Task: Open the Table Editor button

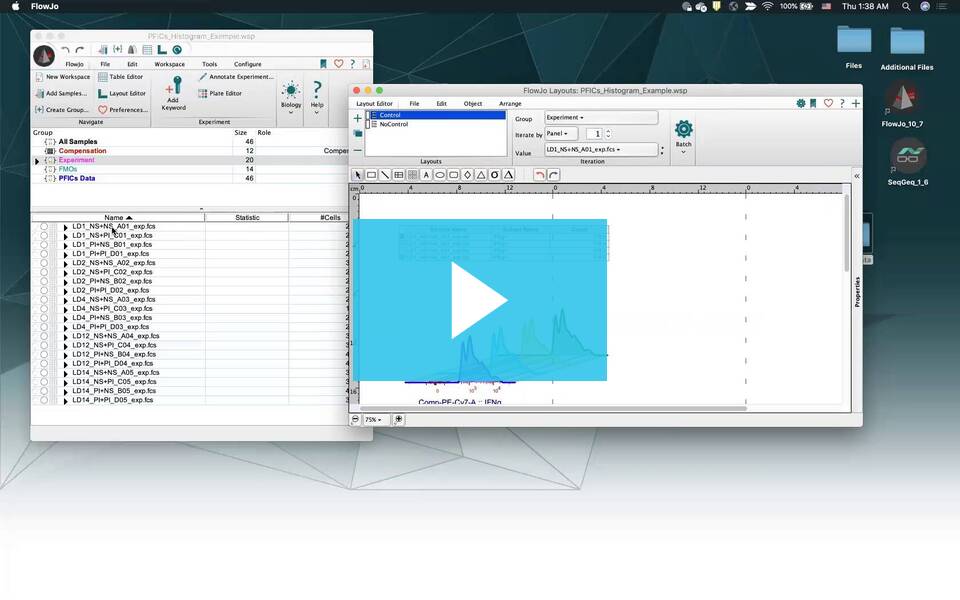Action: [x=121, y=77]
